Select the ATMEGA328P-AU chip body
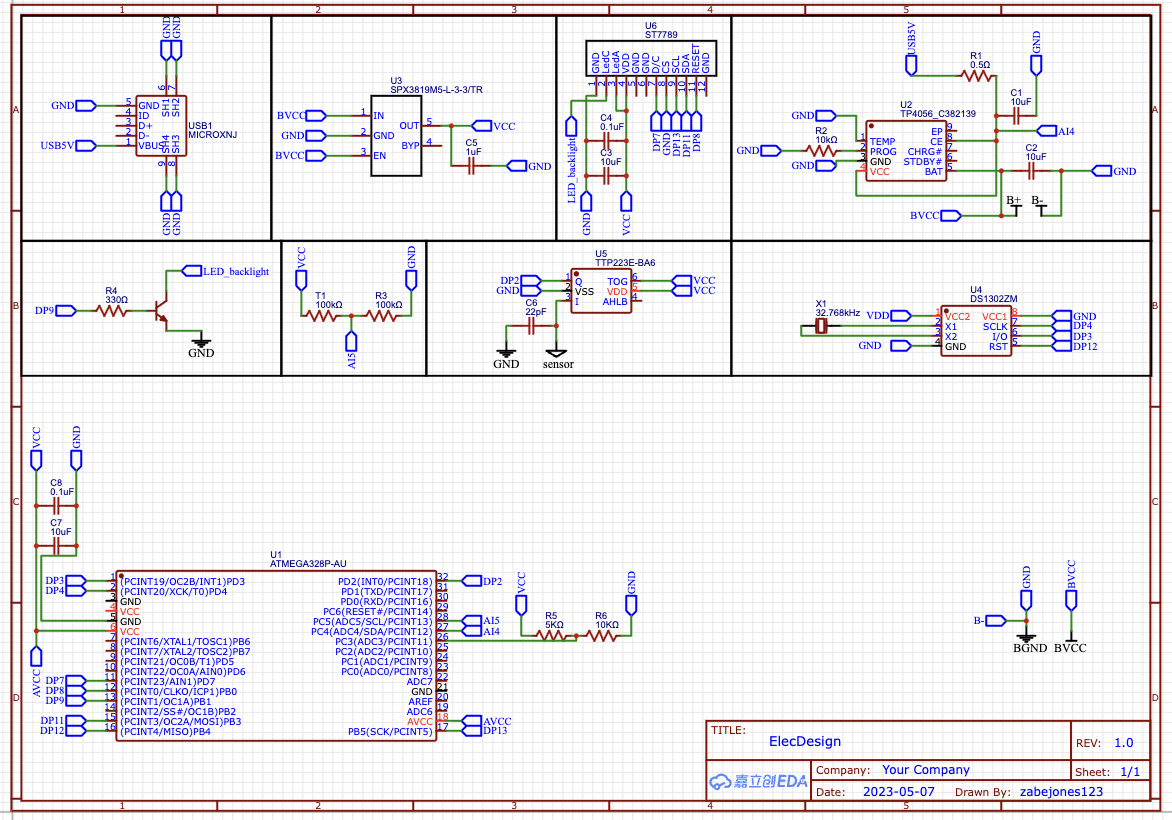The height and width of the screenshot is (820, 1172). [x=276, y=656]
